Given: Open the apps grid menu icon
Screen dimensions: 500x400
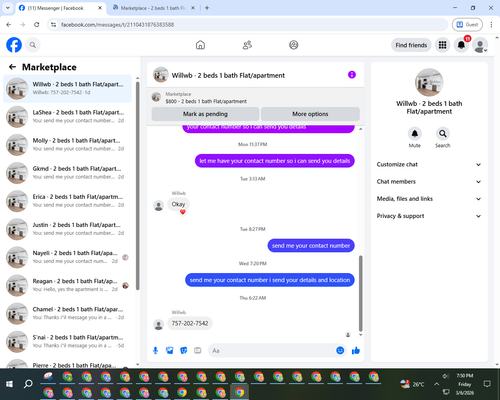Looking at the screenshot, I should (x=442, y=45).
